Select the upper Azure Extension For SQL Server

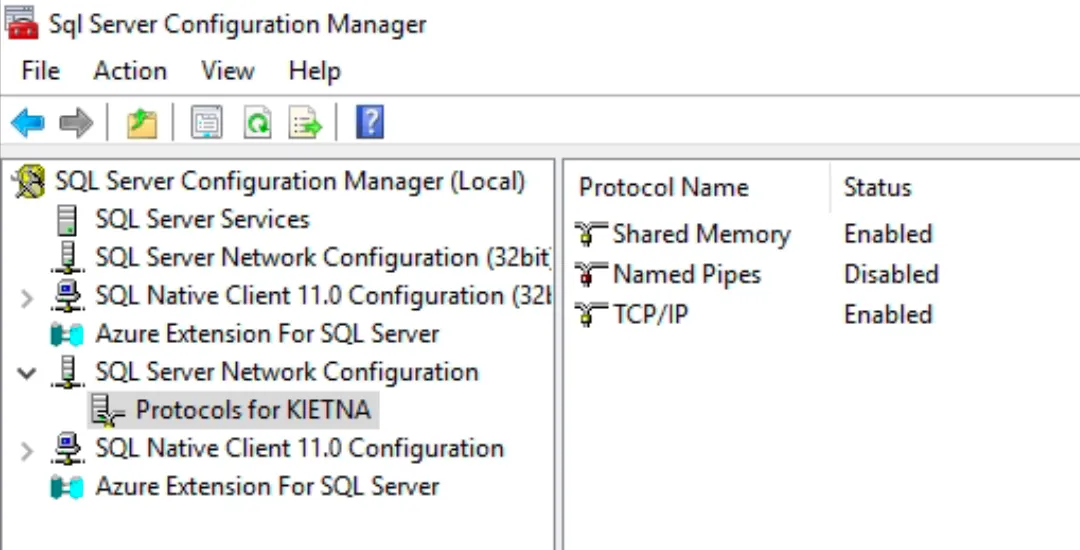267,335
